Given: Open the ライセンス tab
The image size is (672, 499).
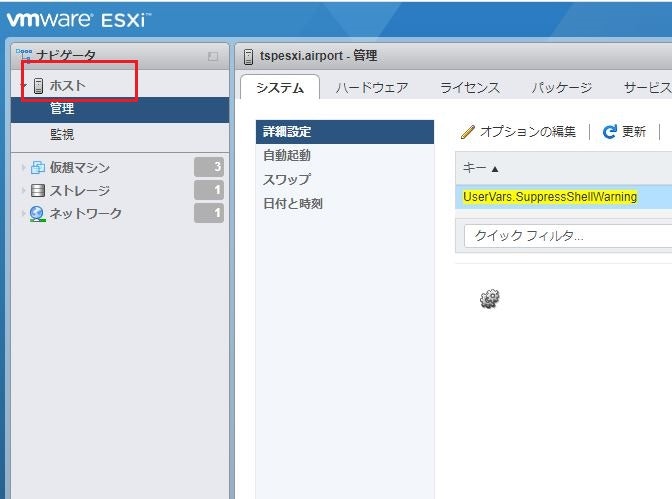Looking at the screenshot, I should pyautogui.click(x=470, y=87).
